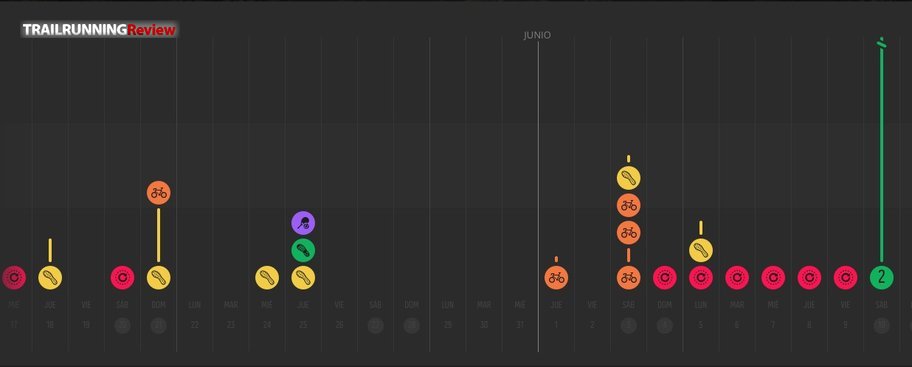Select the second orange cycling icon on Saturday 3
This screenshot has height=367, width=912.
628,233
